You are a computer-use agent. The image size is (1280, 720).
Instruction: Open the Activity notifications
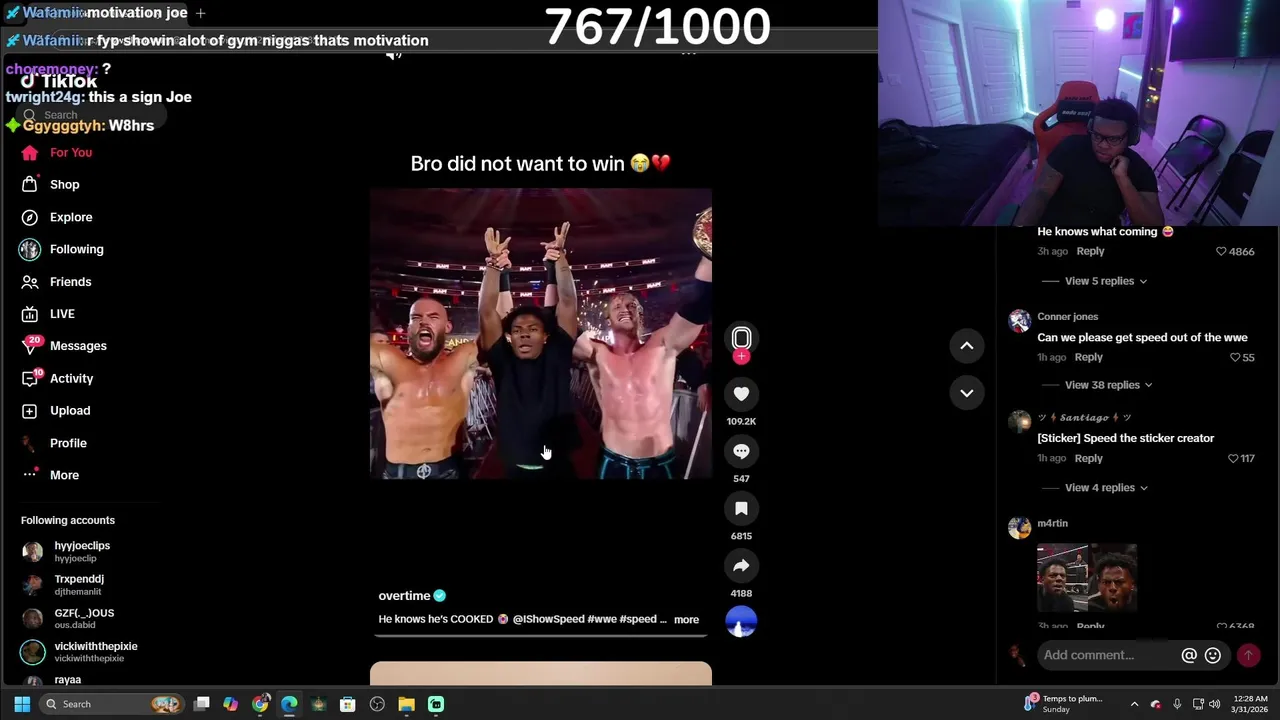(58, 379)
